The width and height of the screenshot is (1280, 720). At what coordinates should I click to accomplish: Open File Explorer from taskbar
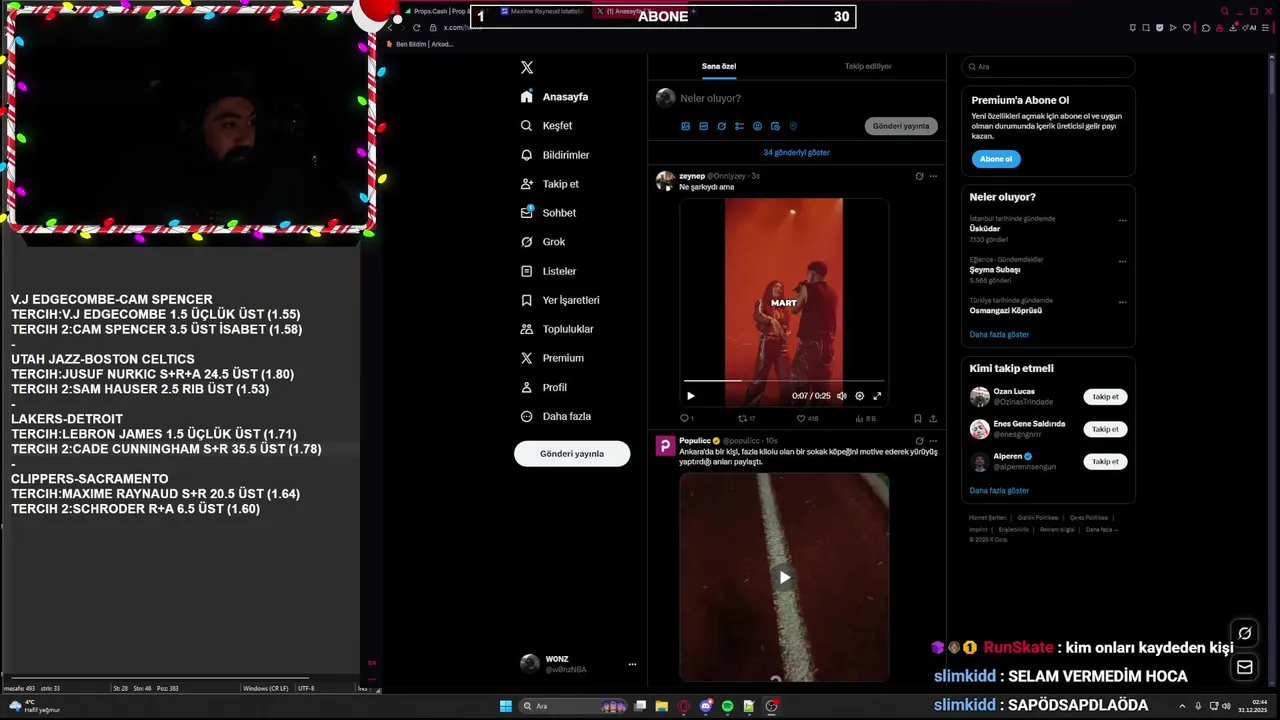pos(662,706)
